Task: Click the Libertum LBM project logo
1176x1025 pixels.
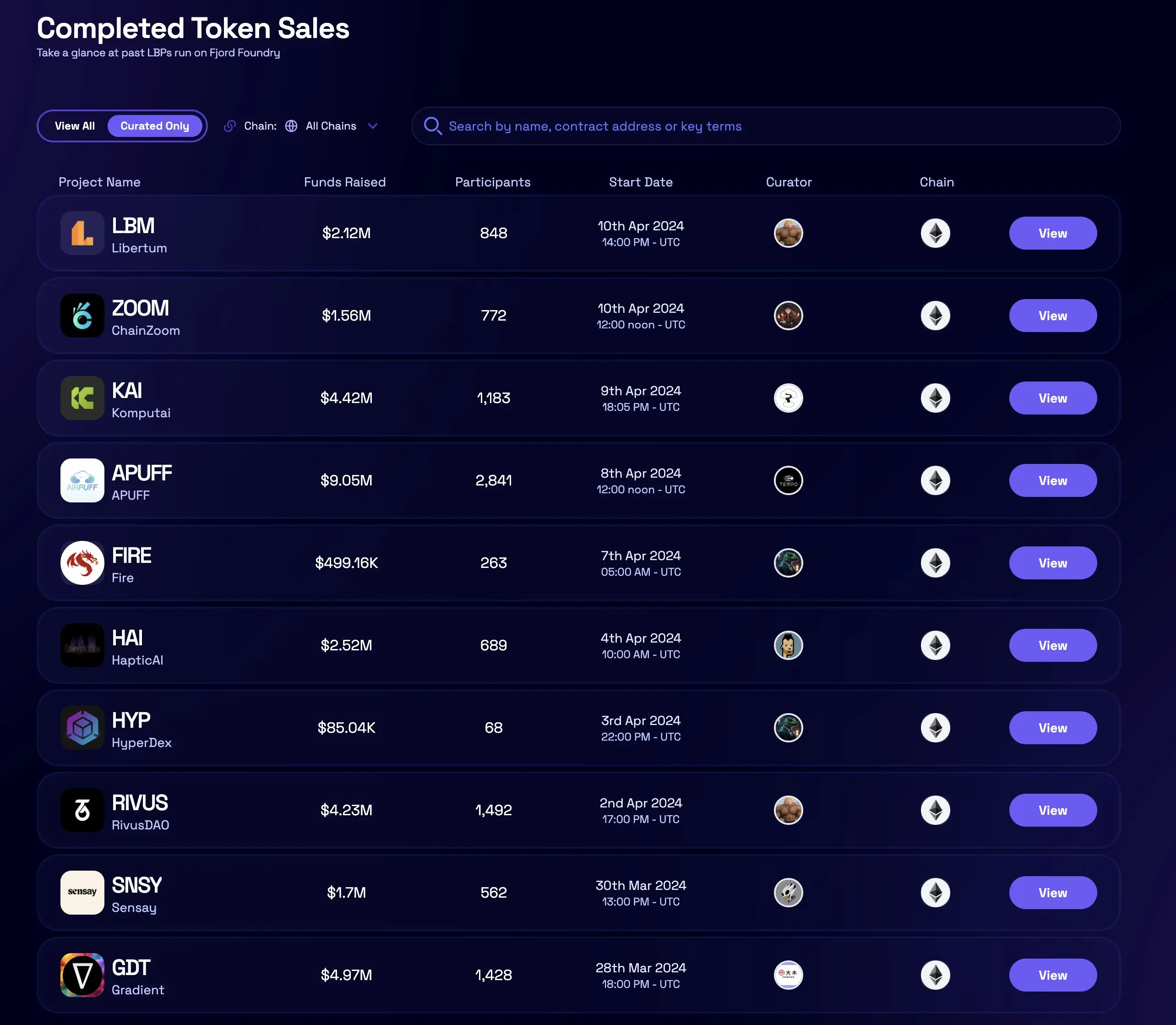Action: (x=82, y=234)
